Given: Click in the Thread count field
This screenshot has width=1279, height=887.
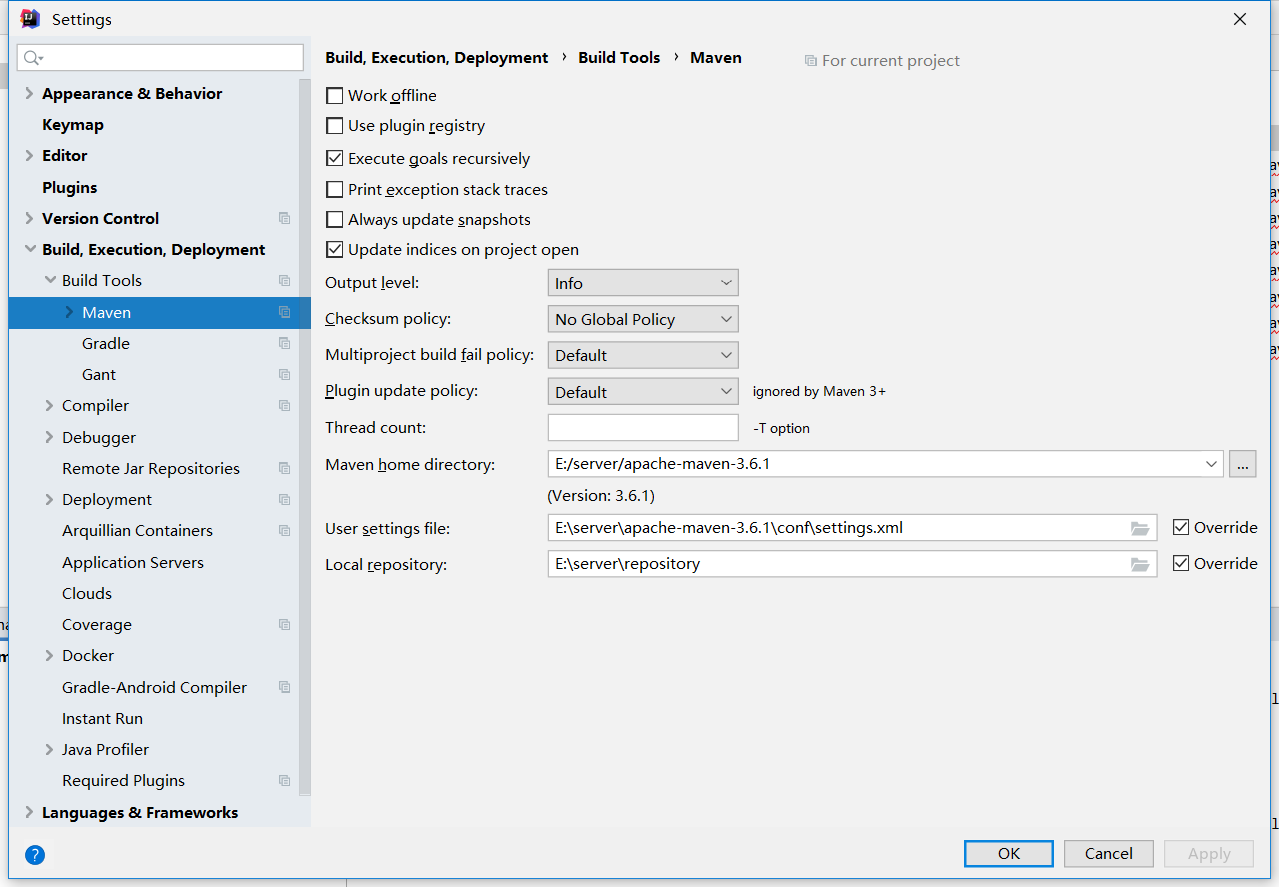Looking at the screenshot, I should click(x=643, y=428).
